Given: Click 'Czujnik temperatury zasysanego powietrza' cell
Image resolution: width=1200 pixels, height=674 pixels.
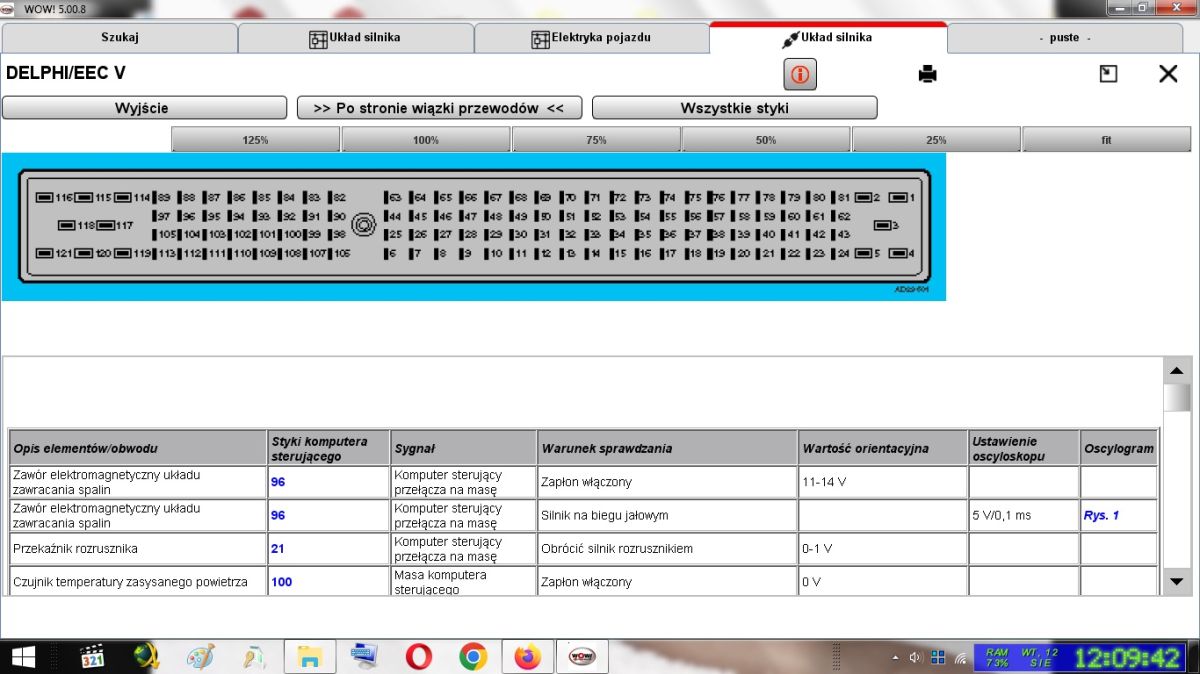Looking at the screenshot, I should (138, 581).
